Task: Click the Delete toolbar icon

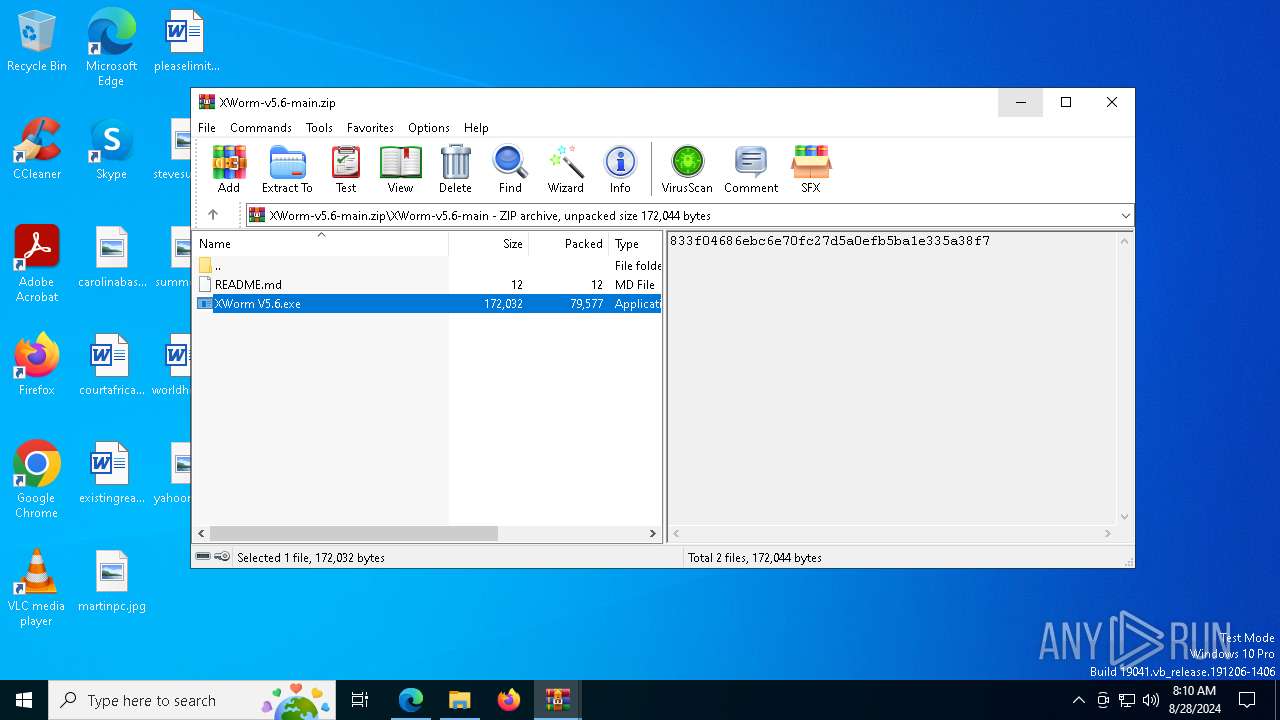Action: [455, 169]
